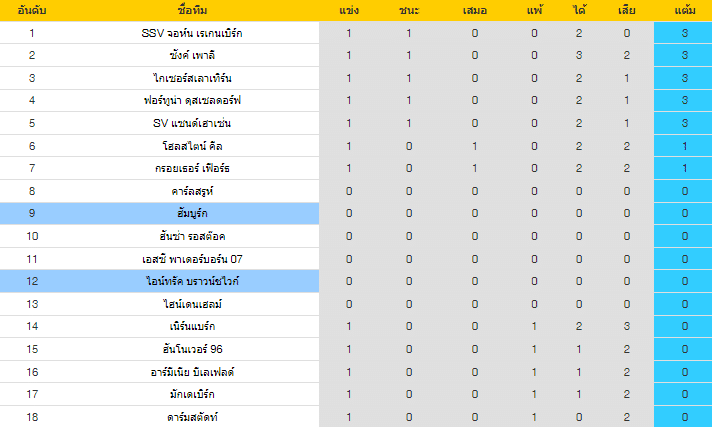The width and height of the screenshot is (712, 427).
Task: Select team เอสซี พาเดอร์บอร์น 07
Action: pyautogui.click(x=192, y=259)
